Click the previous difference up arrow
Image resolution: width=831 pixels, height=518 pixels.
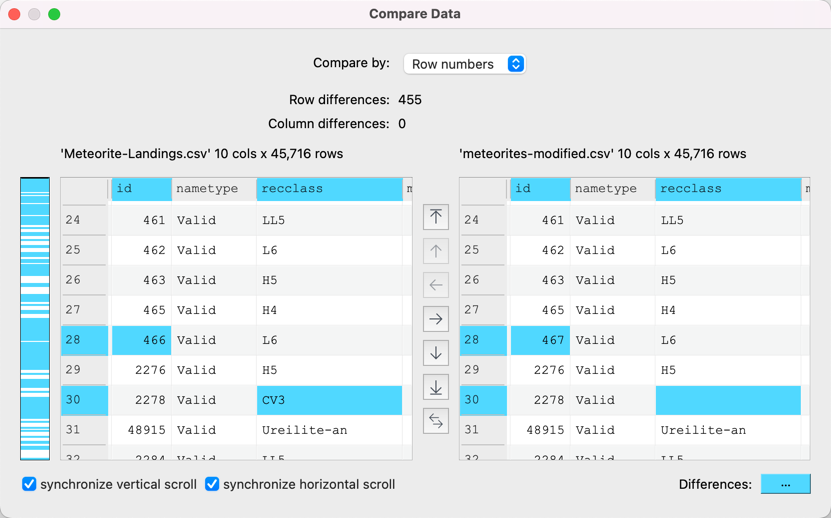(436, 251)
